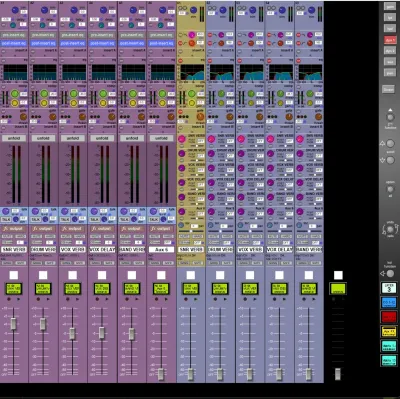Select the gain button in side panel
This screenshot has width=400, height=399.
pyautogui.click(x=390, y=6)
